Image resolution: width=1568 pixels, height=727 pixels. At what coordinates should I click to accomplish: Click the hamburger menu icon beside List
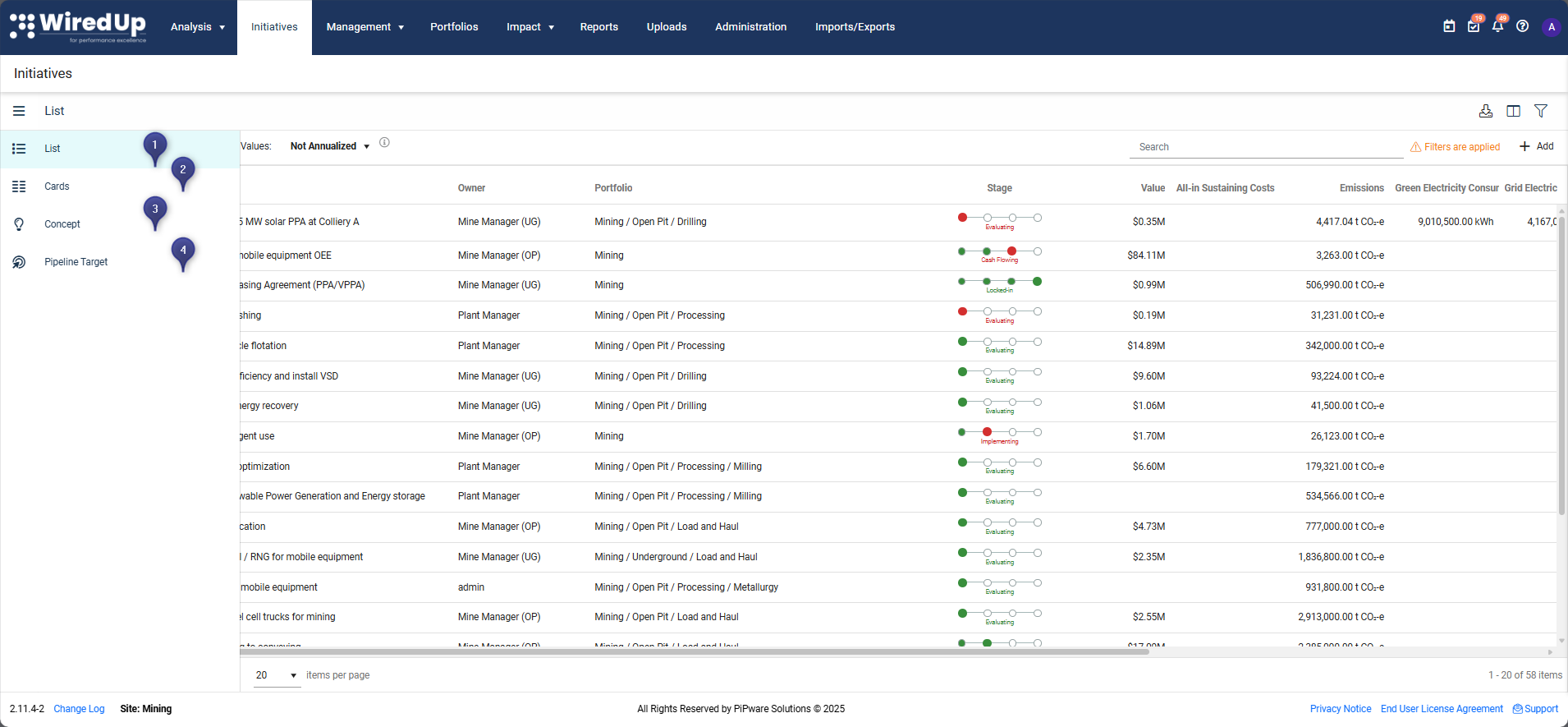pyautogui.click(x=19, y=111)
